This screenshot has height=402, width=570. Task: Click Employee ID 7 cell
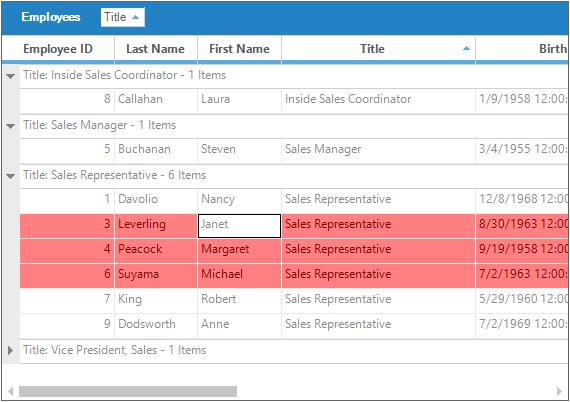pyautogui.click(x=67, y=301)
